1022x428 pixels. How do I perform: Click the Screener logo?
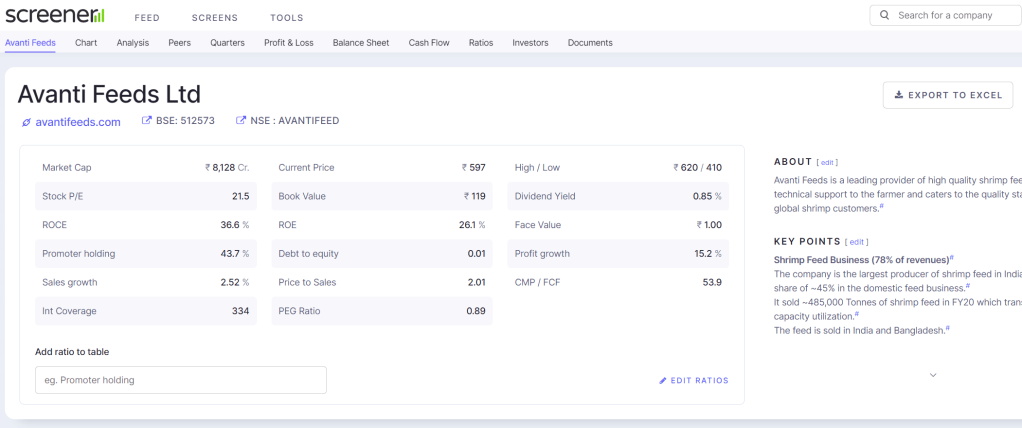(54, 16)
